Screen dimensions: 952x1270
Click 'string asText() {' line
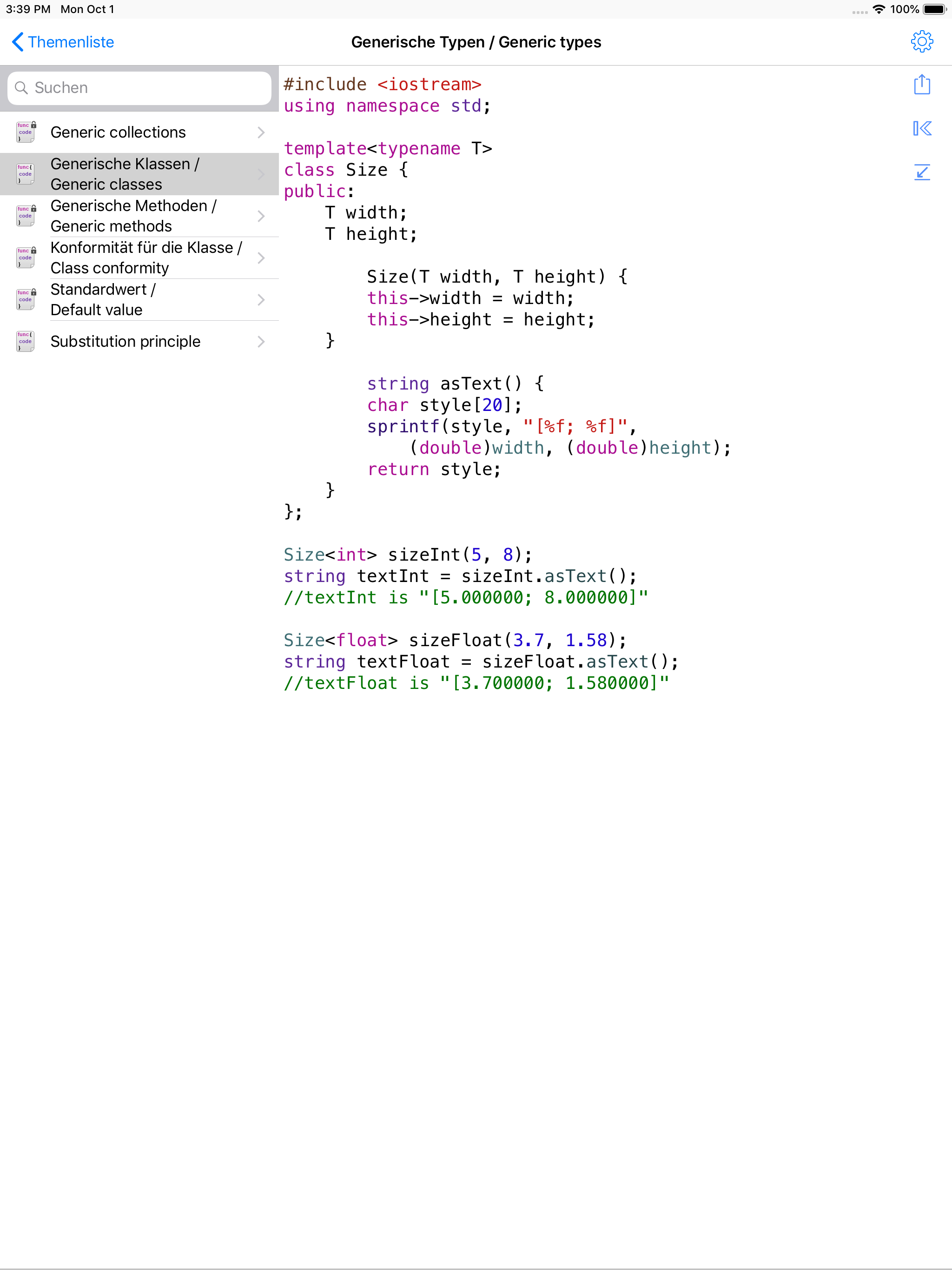tap(456, 384)
